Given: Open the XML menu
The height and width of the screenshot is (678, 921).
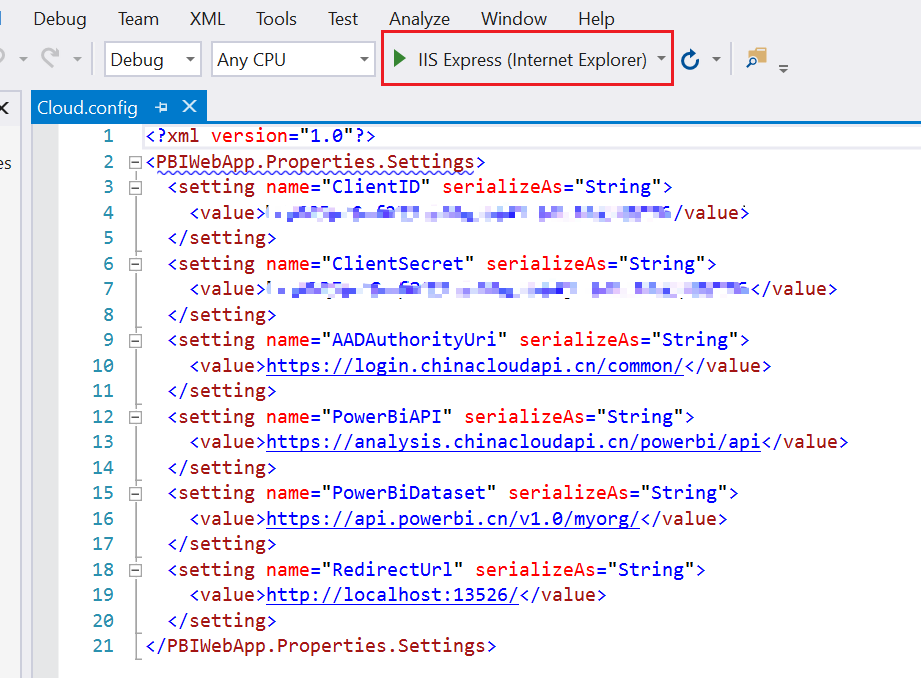Looking at the screenshot, I should coord(207,19).
